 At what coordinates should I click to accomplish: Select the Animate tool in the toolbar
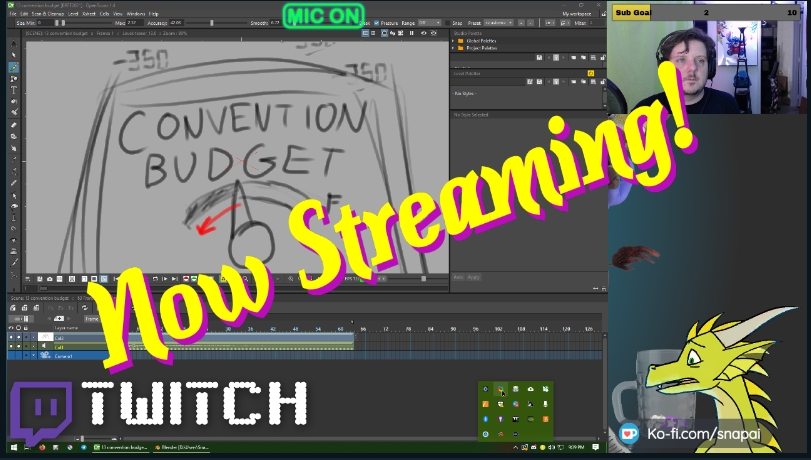click(13, 43)
